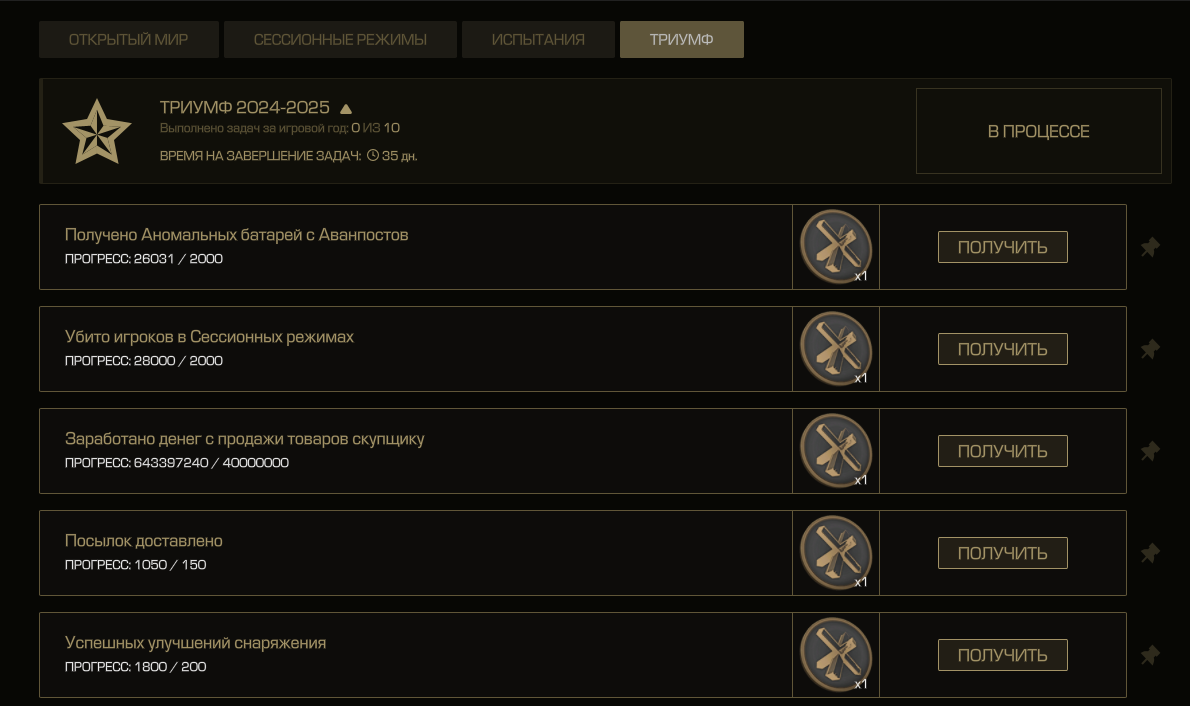Viewport: 1190px width, 706px height.
Task: Click reward medal for Посылок доставлено task
Action: pyautogui.click(x=836, y=553)
